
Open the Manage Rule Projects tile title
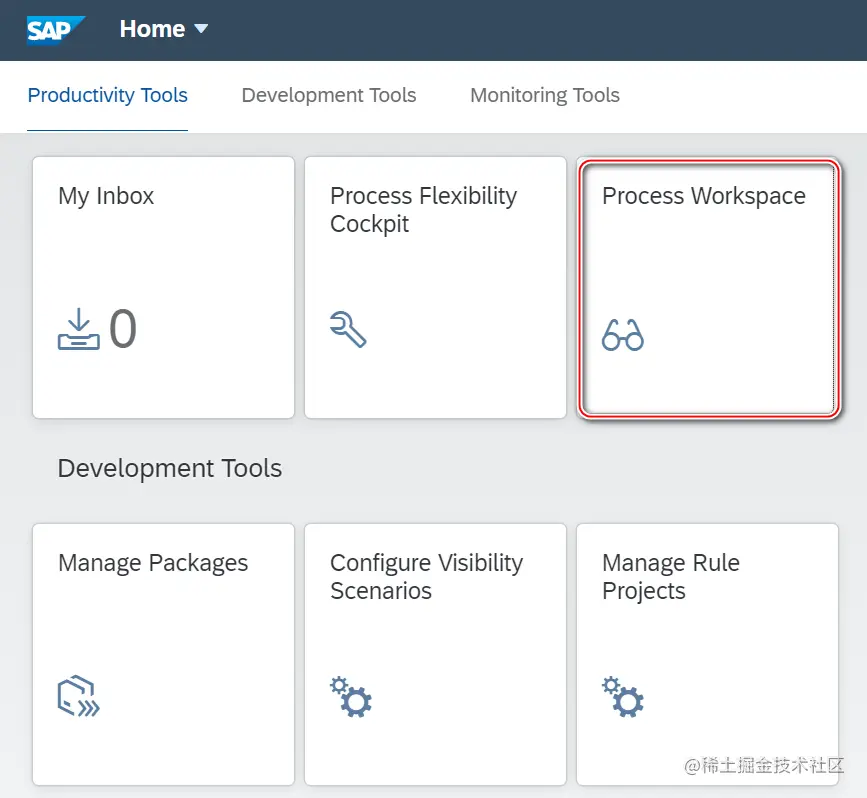pos(670,576)
